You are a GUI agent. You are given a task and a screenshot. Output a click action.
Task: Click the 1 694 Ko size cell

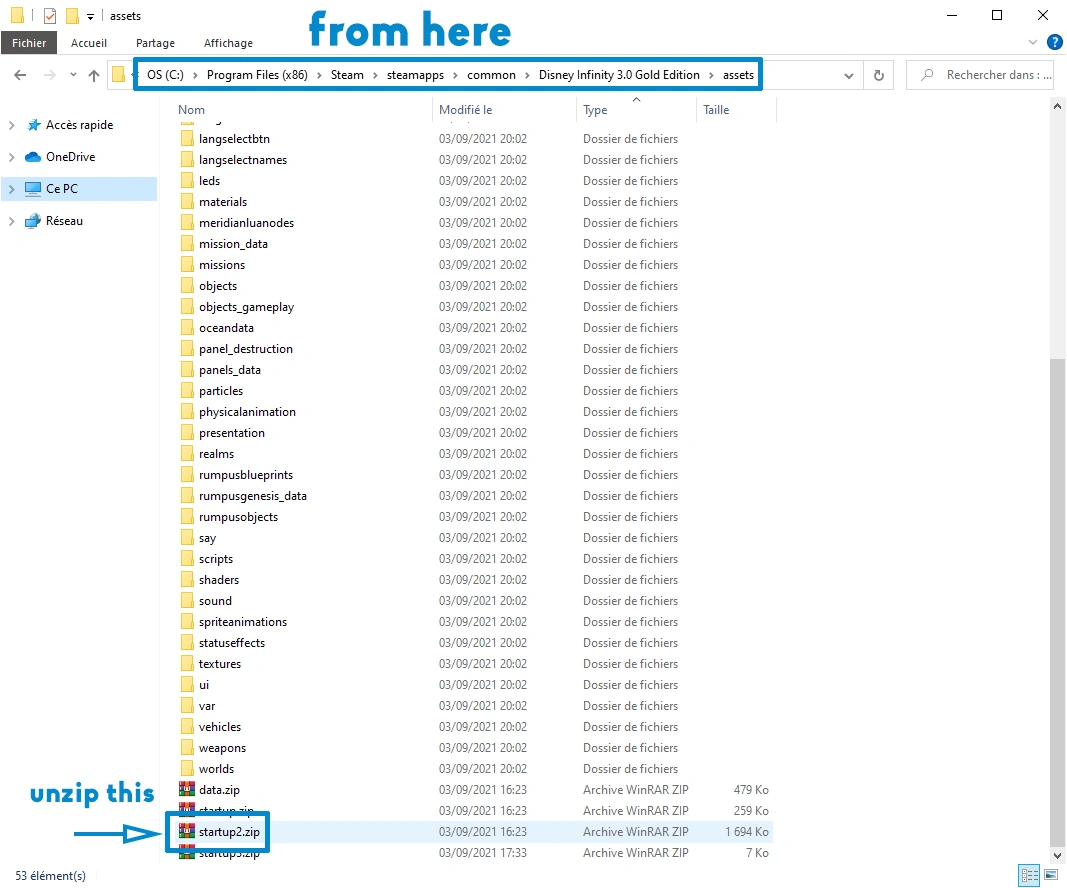click(x=746, y=832)
